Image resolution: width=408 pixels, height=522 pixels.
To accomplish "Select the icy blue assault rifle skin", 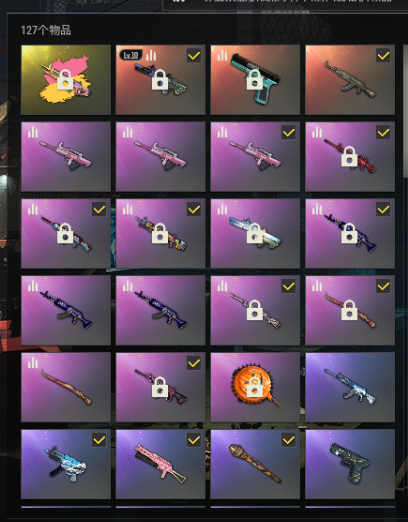I will 350,387.
